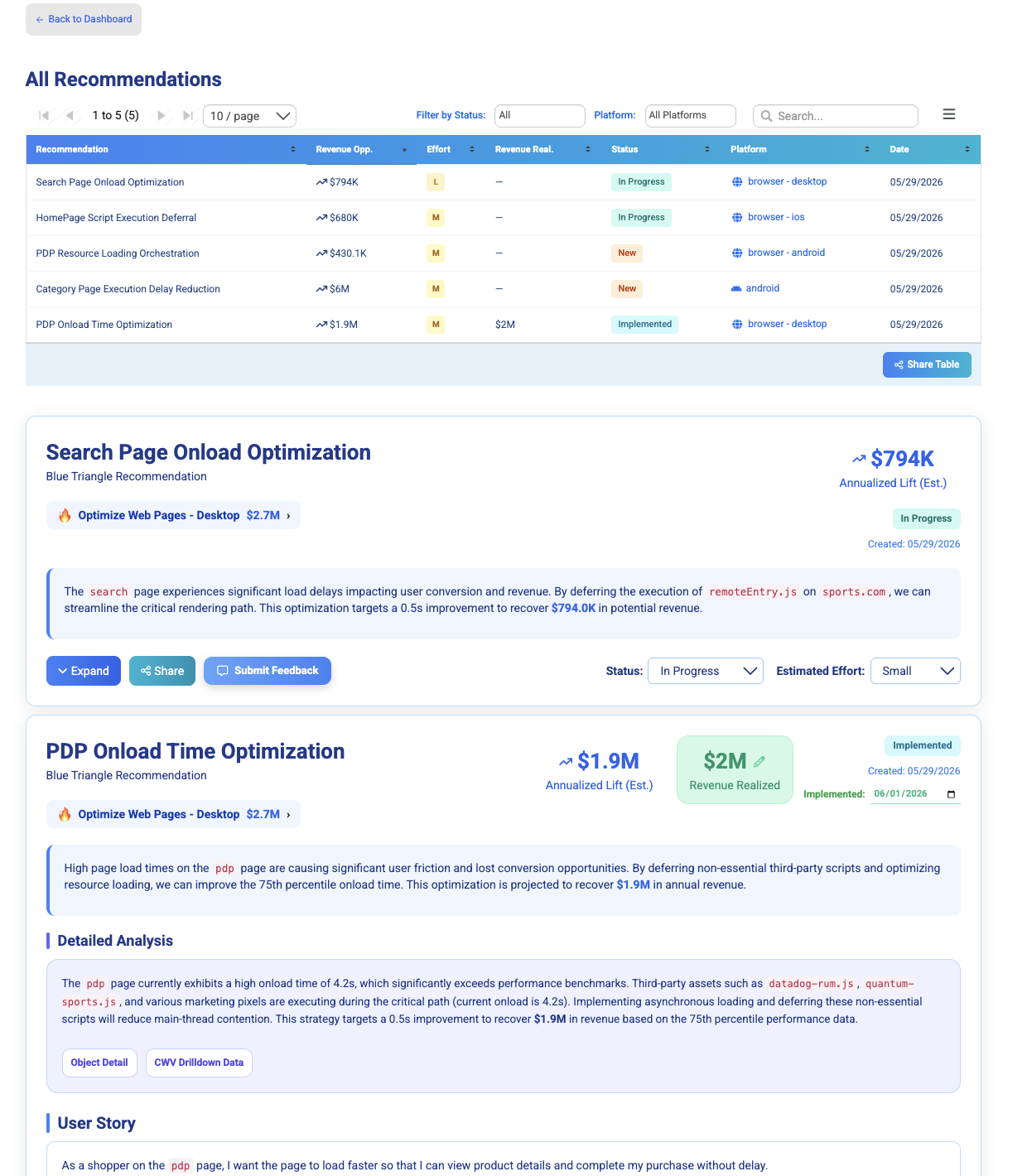1027x1176 pixels.
Task: Click trend arrow icon next to $6M
Action: coord(321,289)
